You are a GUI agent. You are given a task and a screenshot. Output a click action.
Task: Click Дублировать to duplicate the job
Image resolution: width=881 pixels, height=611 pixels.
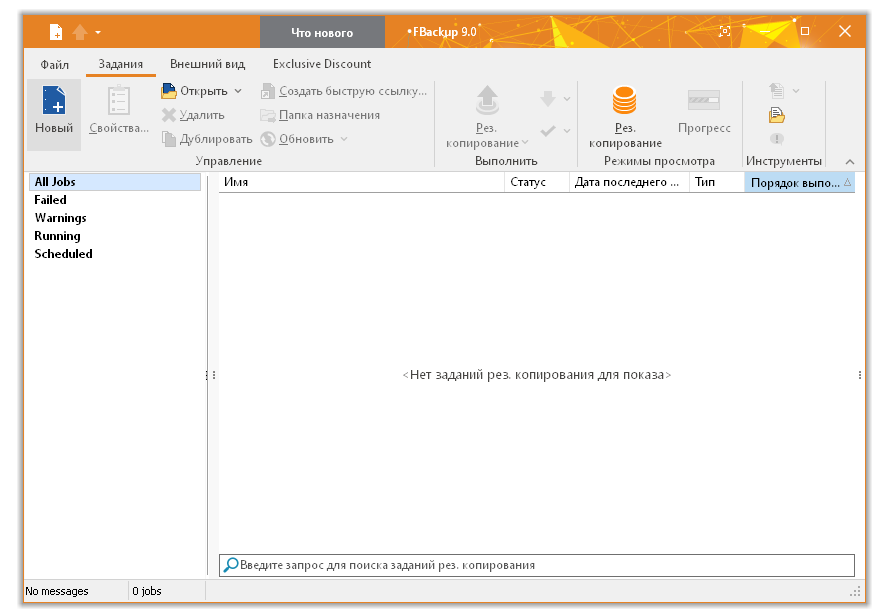207,139
